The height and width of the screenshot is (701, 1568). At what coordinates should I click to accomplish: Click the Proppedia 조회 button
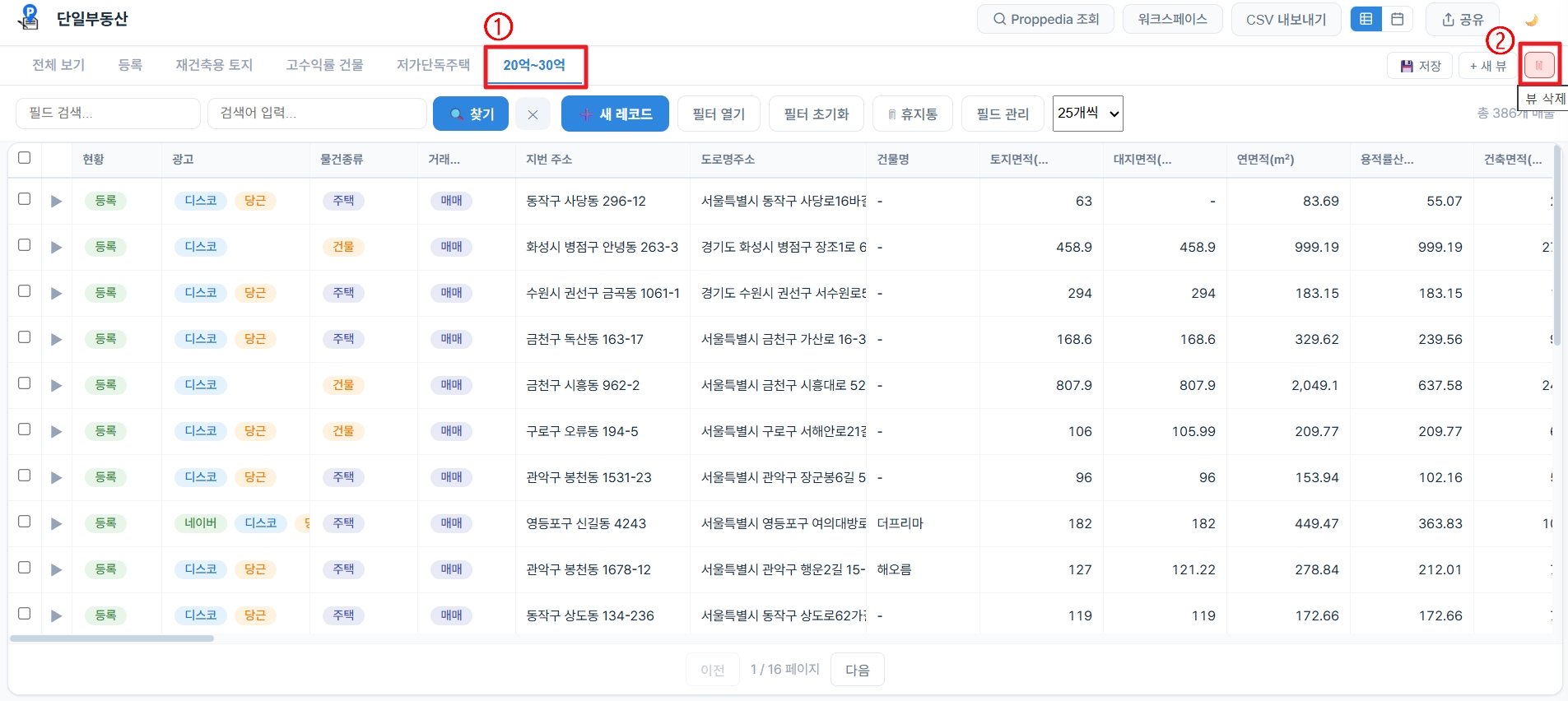[x=1045, y=19]
